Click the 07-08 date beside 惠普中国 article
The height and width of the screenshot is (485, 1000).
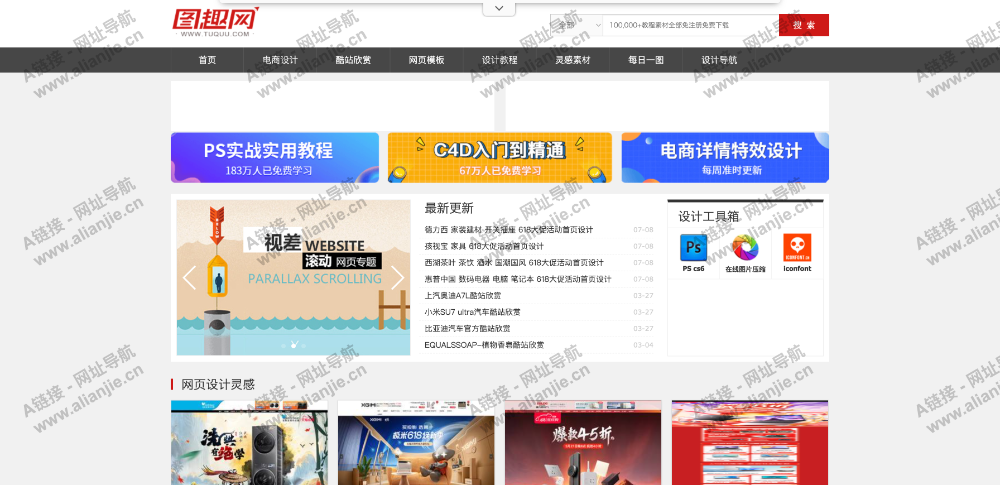pyautogui.click(x=643, y=280)
